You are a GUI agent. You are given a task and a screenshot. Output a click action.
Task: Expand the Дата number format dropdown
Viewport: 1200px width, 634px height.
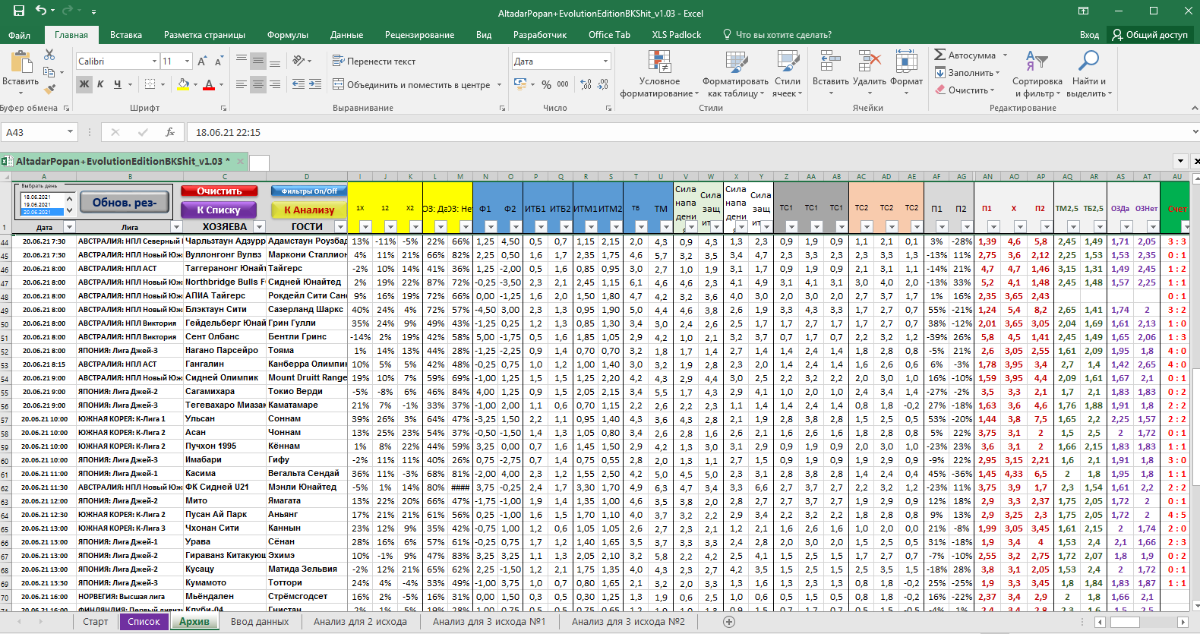[x=604, y=61]
